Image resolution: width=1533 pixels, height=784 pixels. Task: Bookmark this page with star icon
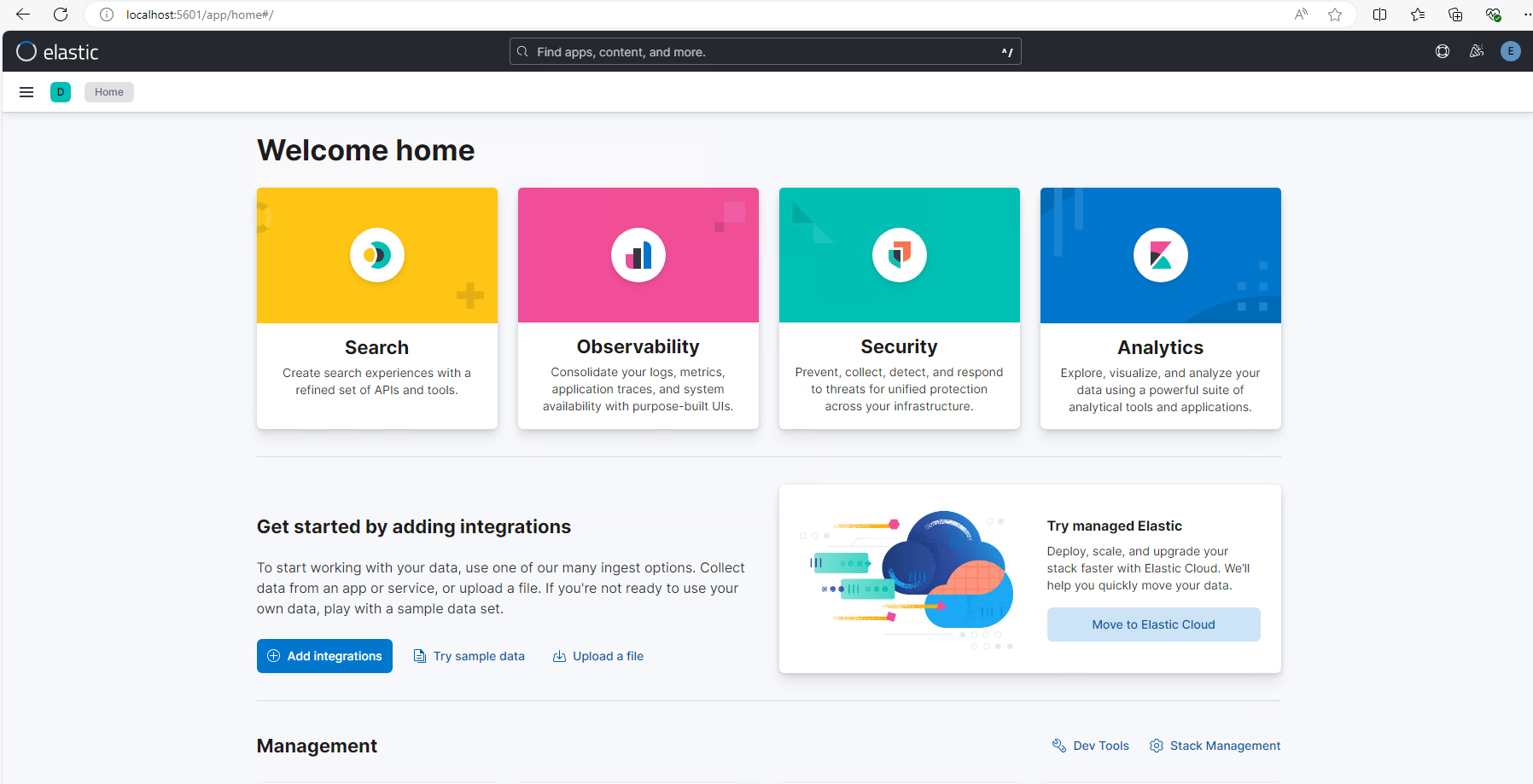[1335, 15]
